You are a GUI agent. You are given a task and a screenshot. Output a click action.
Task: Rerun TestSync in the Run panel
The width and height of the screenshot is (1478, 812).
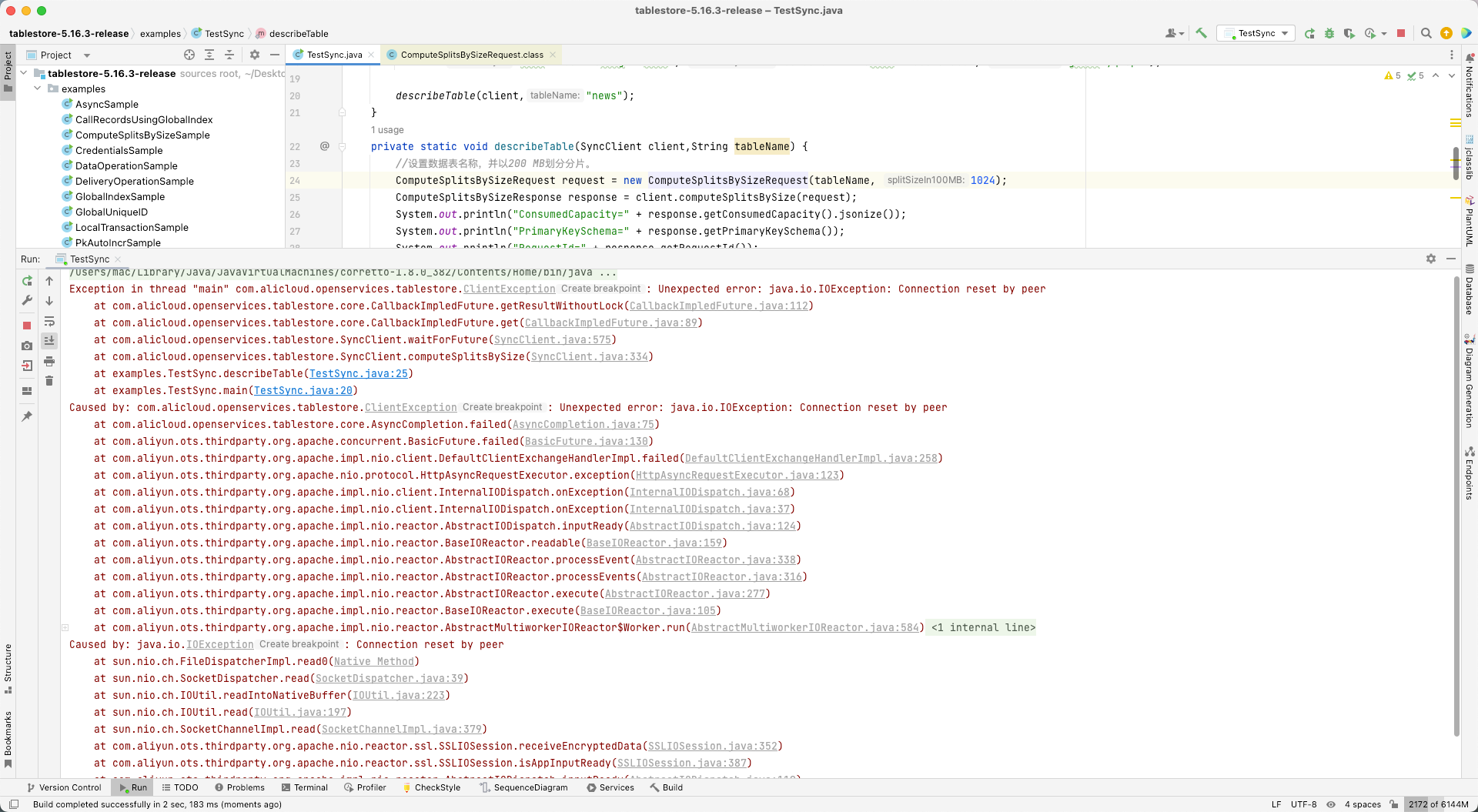tap(27, 281)
